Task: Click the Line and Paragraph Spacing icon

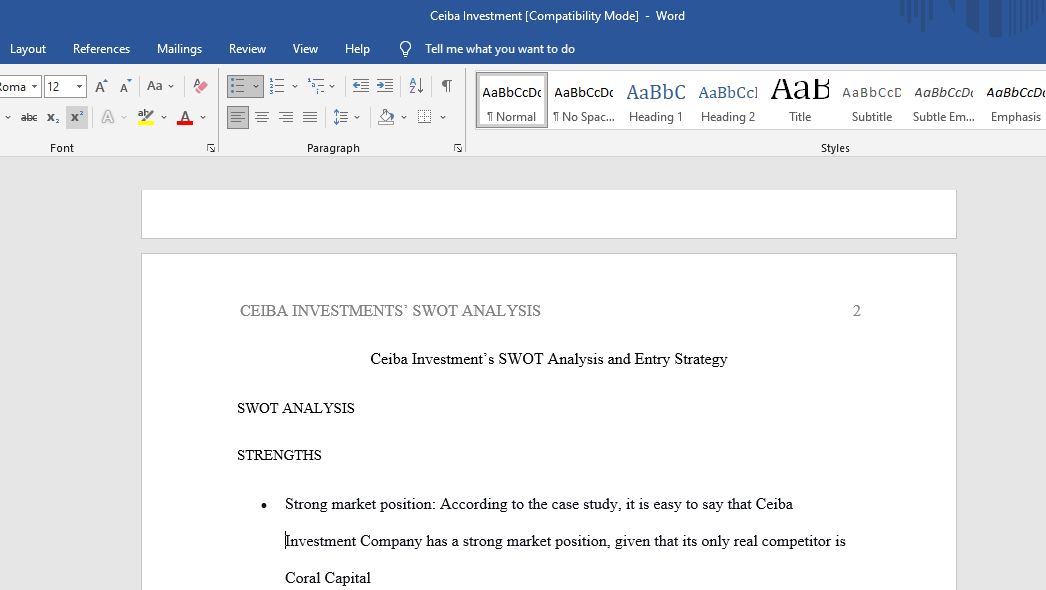Action: pos(341,117)
